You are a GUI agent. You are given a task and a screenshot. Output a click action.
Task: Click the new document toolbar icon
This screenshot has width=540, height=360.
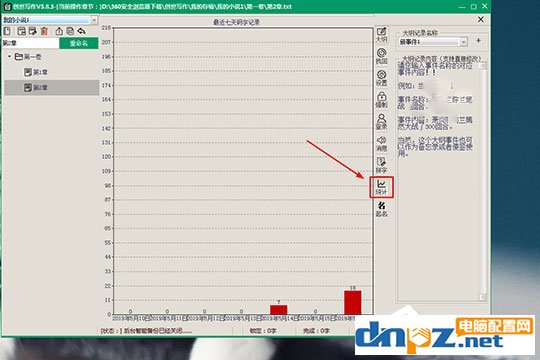[x=7, y=31]
